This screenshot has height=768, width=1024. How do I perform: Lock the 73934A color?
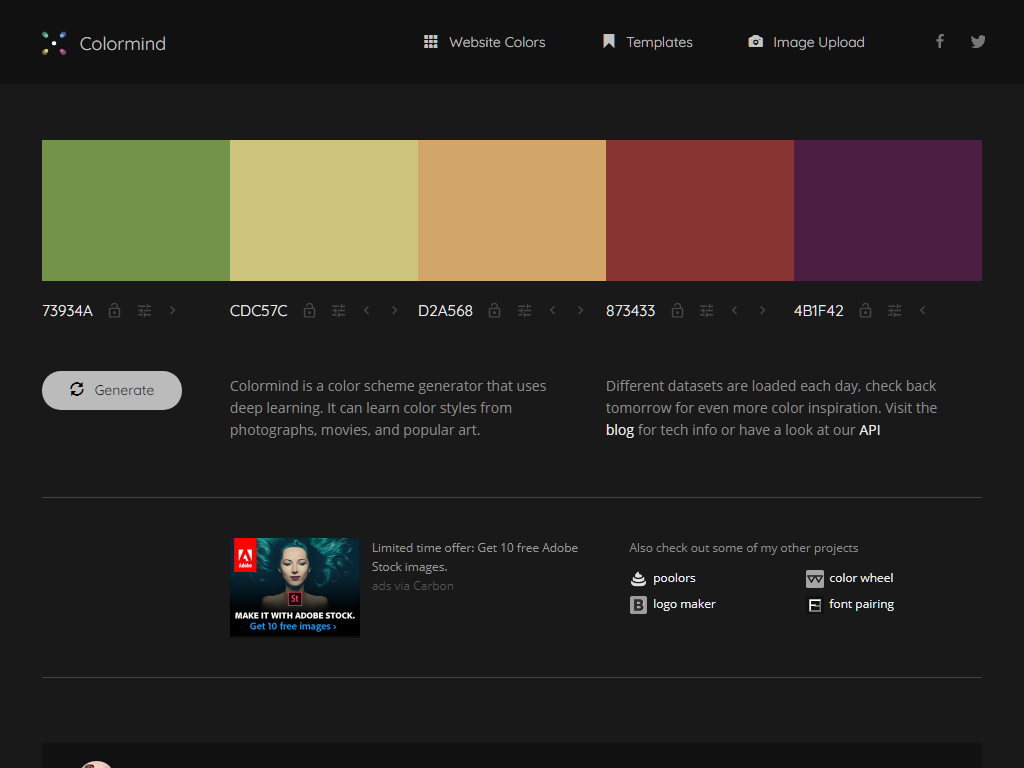click(x=114, y=311)
